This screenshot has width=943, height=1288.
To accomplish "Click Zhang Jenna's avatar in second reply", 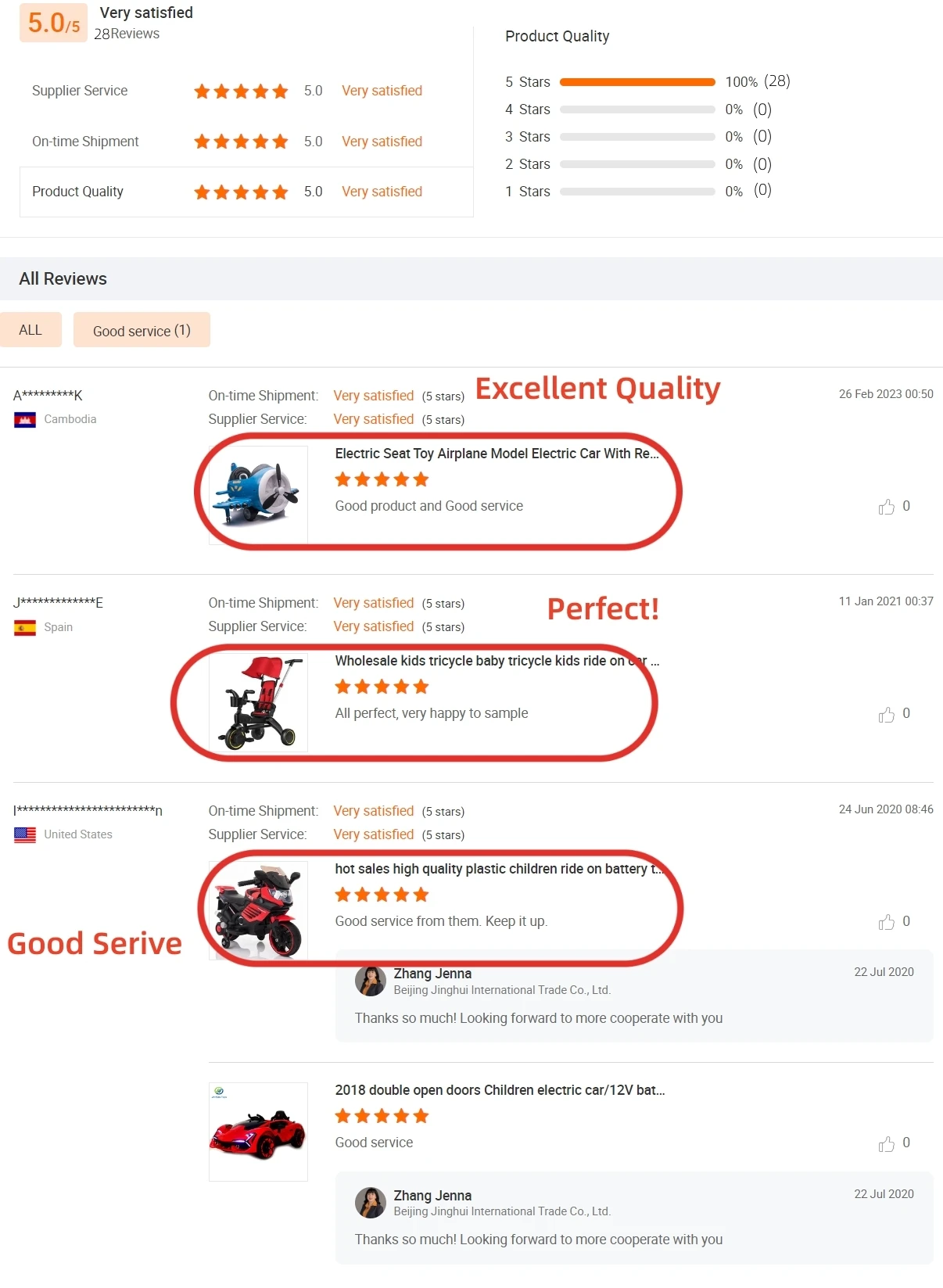I will coord(371,1203).
